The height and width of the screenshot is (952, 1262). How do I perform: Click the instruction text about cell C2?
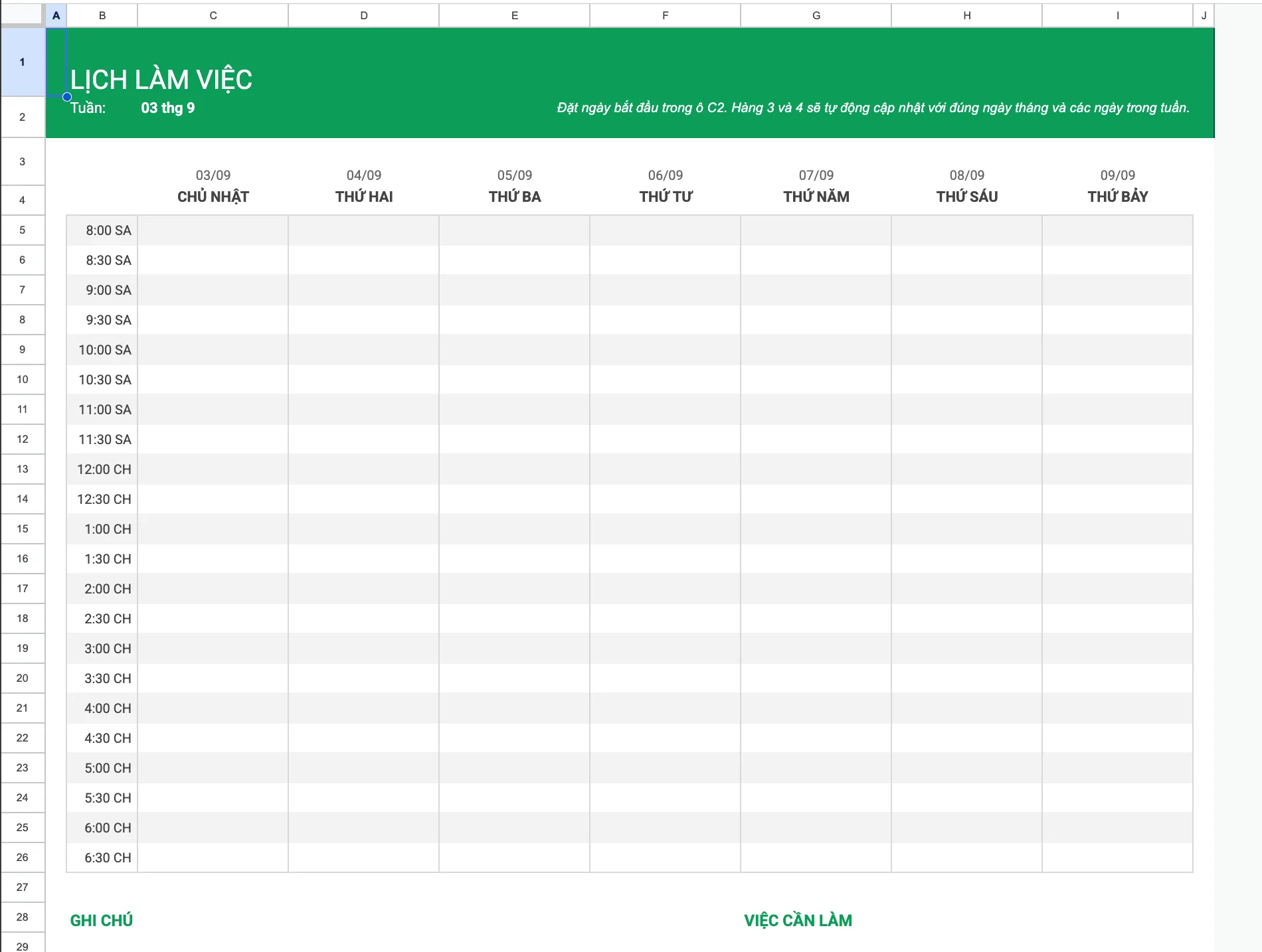pyautogui.click(x=873, y=108)
